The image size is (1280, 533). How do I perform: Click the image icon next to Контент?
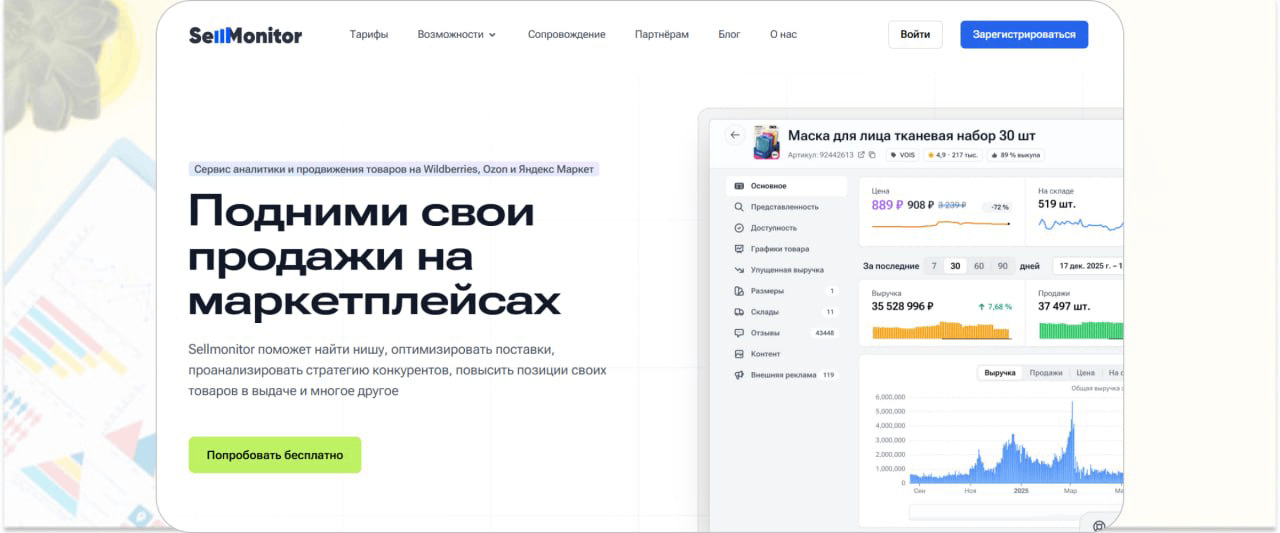pyautogui.click(x=739, y=354)
